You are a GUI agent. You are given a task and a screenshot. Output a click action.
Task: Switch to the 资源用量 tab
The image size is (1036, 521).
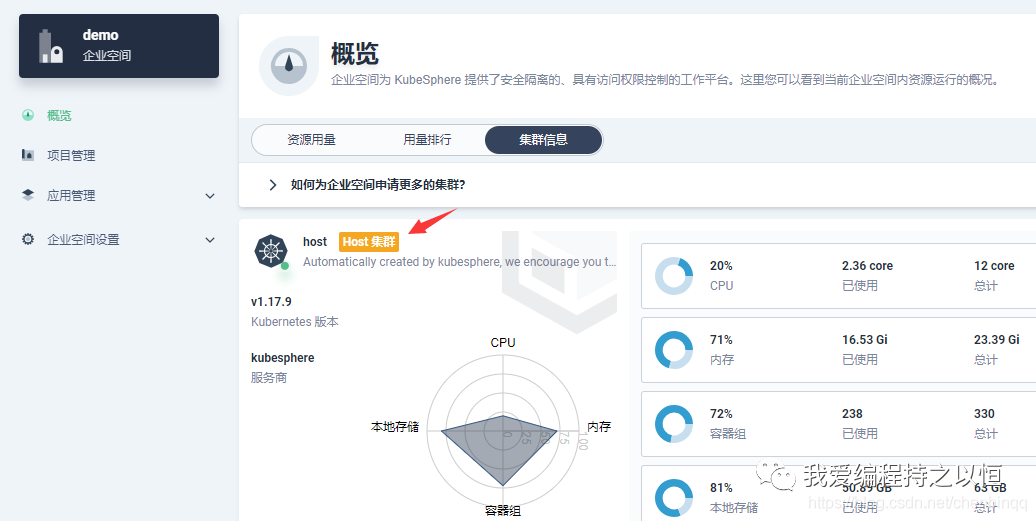point(311,140)
